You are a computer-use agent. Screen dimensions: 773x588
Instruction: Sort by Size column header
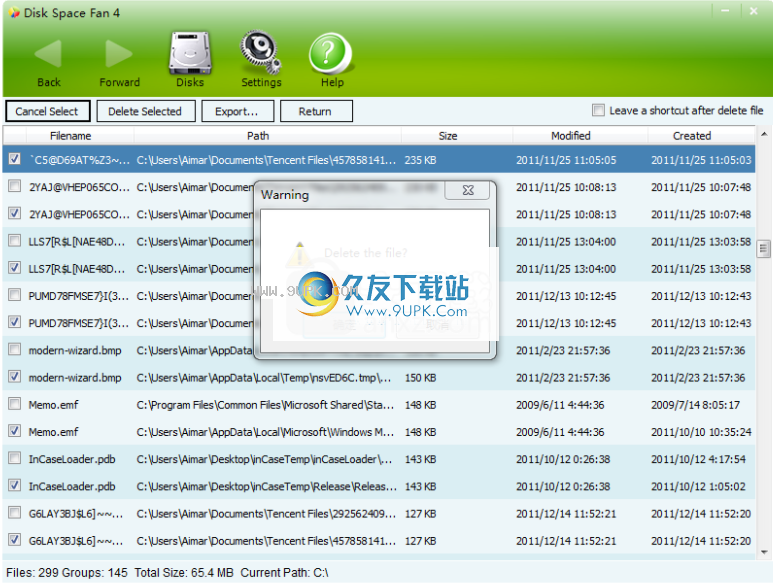tap(457, 136)
